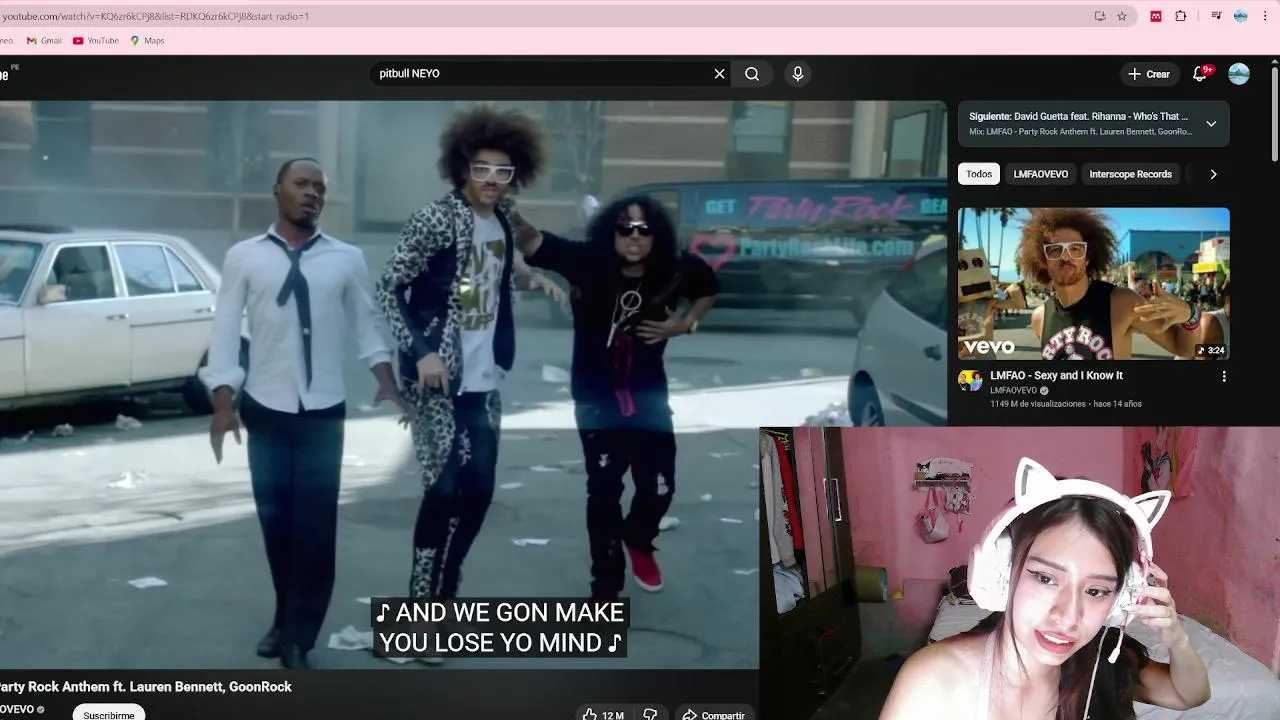Clear the search box with the X icon

(x=719, y=73)
